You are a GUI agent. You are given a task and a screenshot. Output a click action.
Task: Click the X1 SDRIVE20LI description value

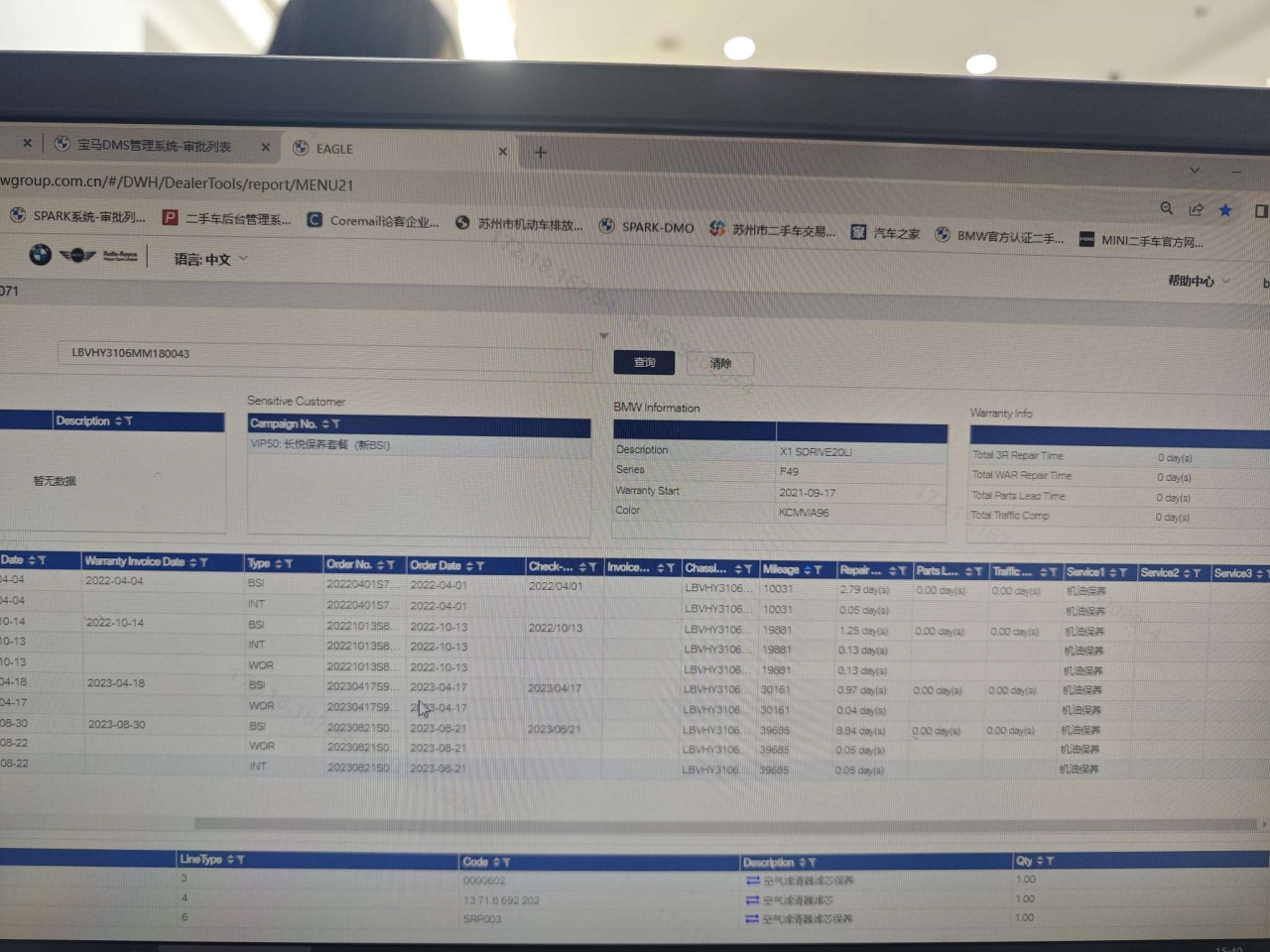(x=816, y=452)
